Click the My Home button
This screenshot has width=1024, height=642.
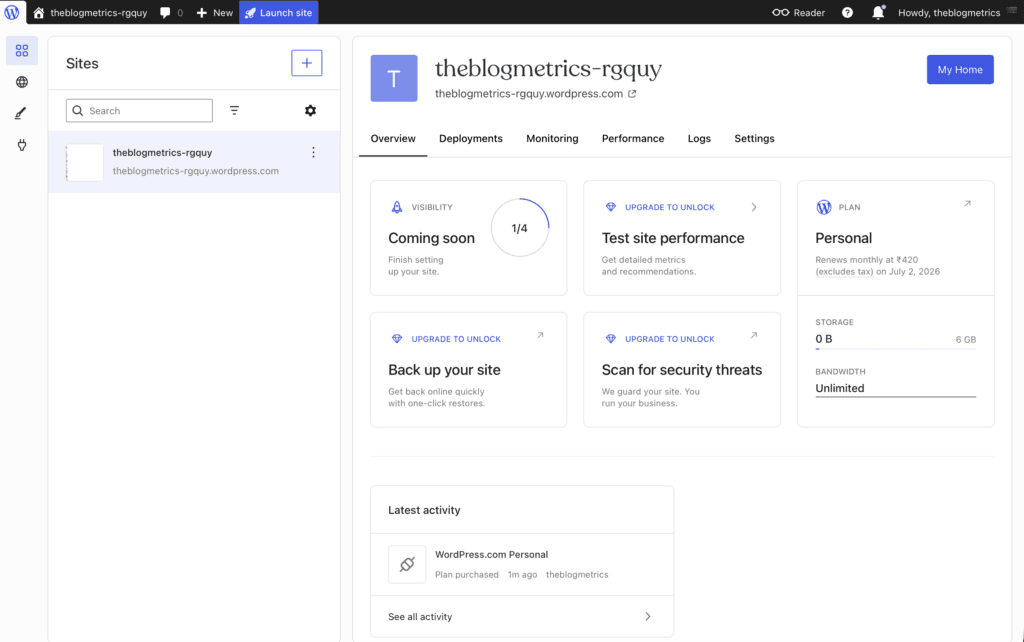960,69
